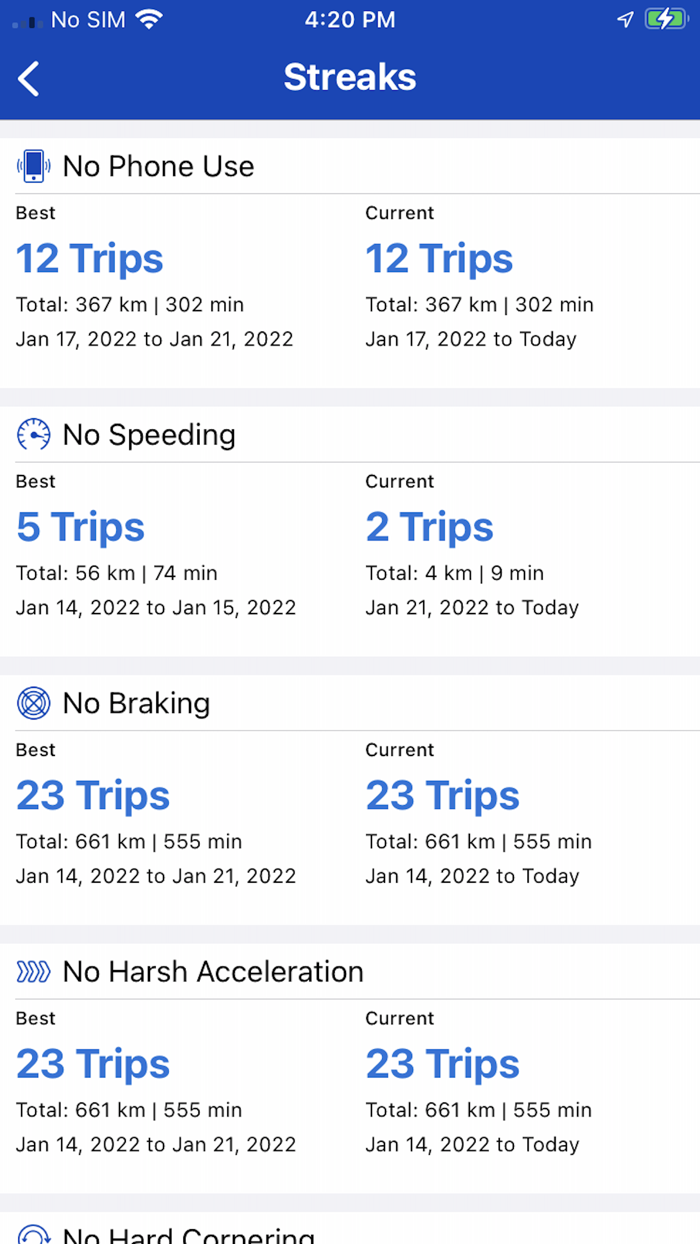
Task: Click the No Braking brake icon
Action: [x=33, y=703]
